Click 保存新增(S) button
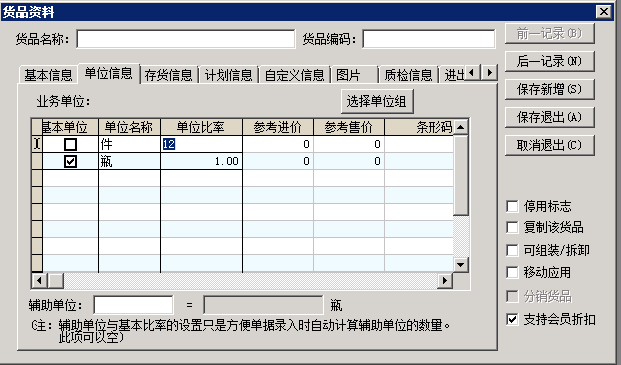This screenshot has width=621, height=365. (x=549, y=89)
